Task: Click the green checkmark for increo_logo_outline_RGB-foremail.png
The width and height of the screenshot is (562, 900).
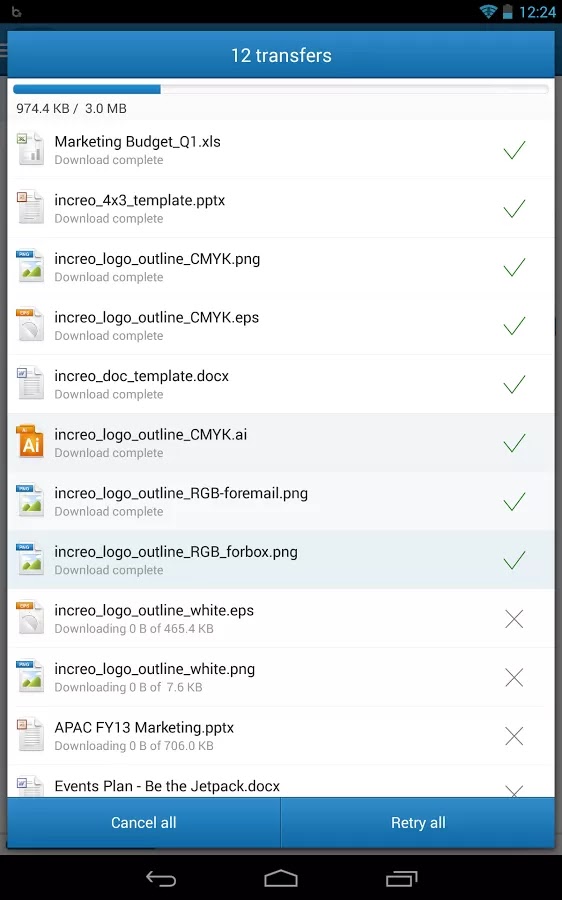Action: pyautogui.click(x=514, y=501)
